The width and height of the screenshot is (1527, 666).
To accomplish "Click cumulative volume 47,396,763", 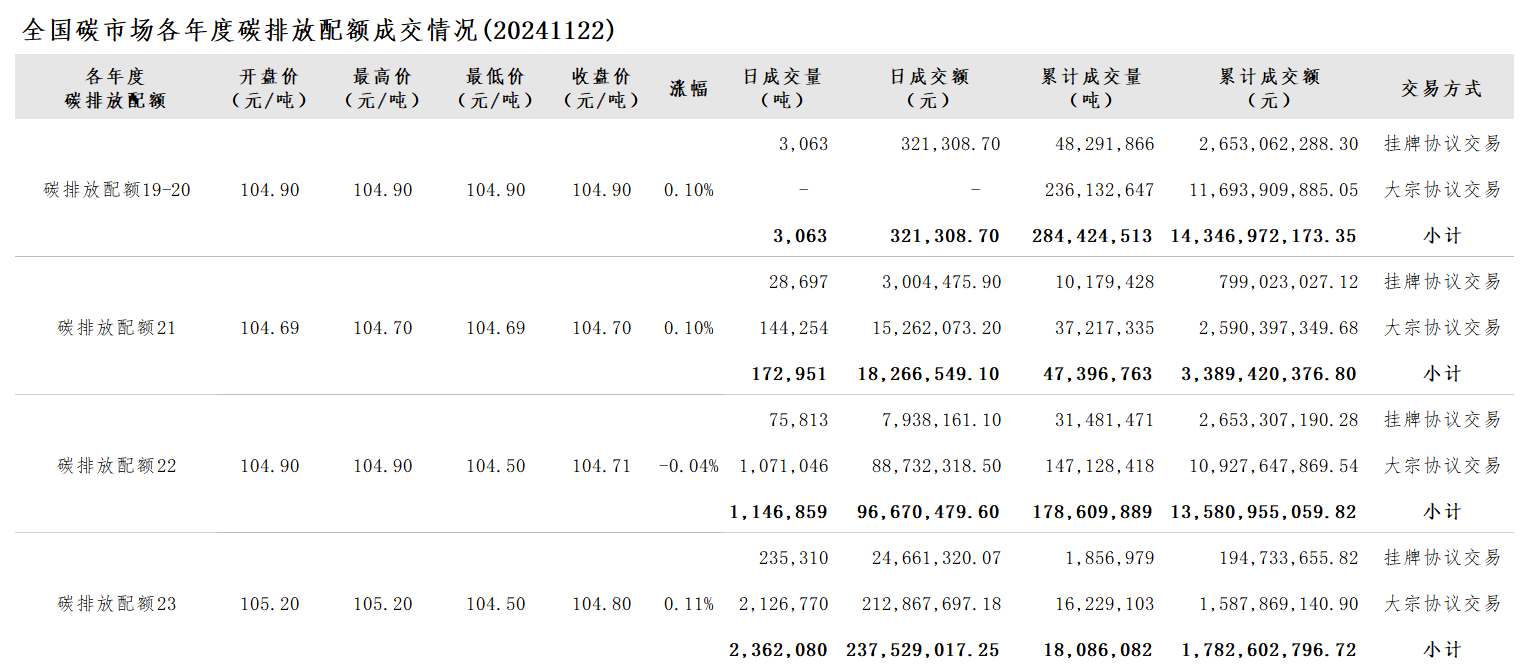I will pyautogui.click(x=1092, y=374).
